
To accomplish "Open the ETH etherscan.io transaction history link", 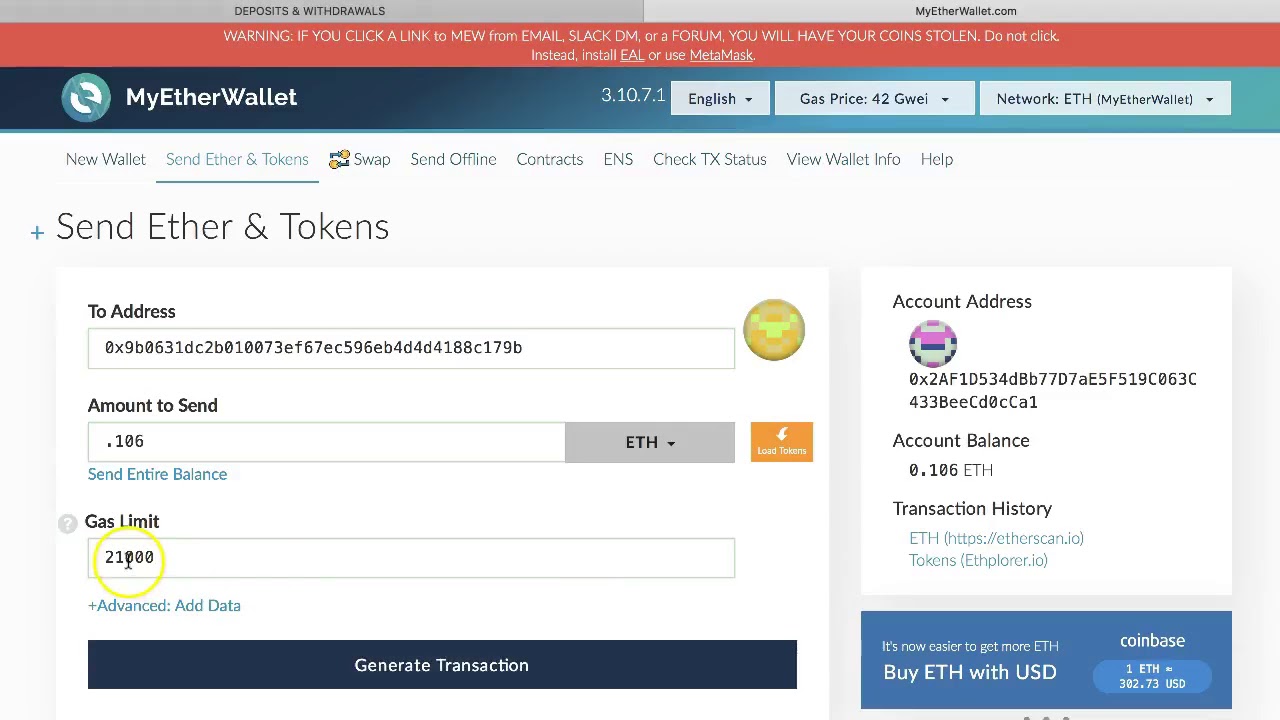I will coord(996,538).
